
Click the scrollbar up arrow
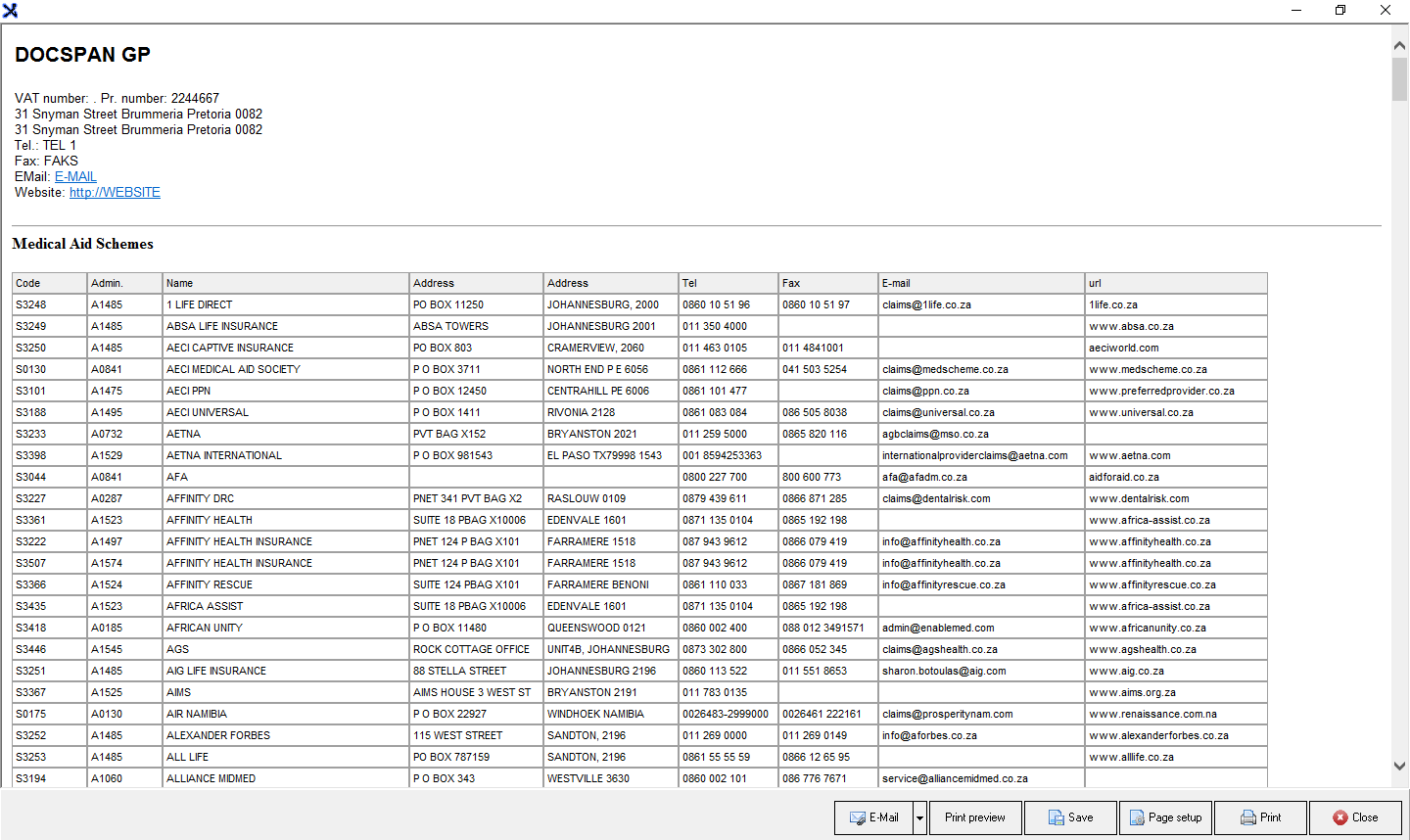(x=1399, y=46)
